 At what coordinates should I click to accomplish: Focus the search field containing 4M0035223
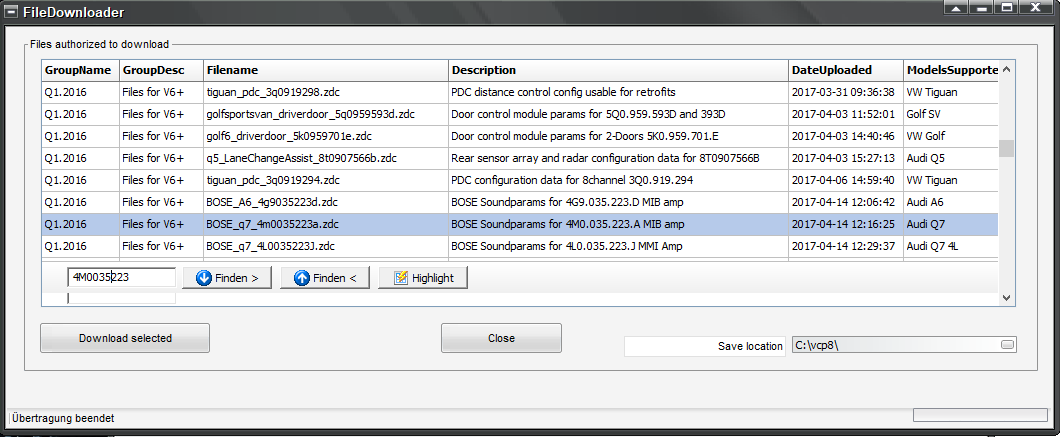[122, 277]
